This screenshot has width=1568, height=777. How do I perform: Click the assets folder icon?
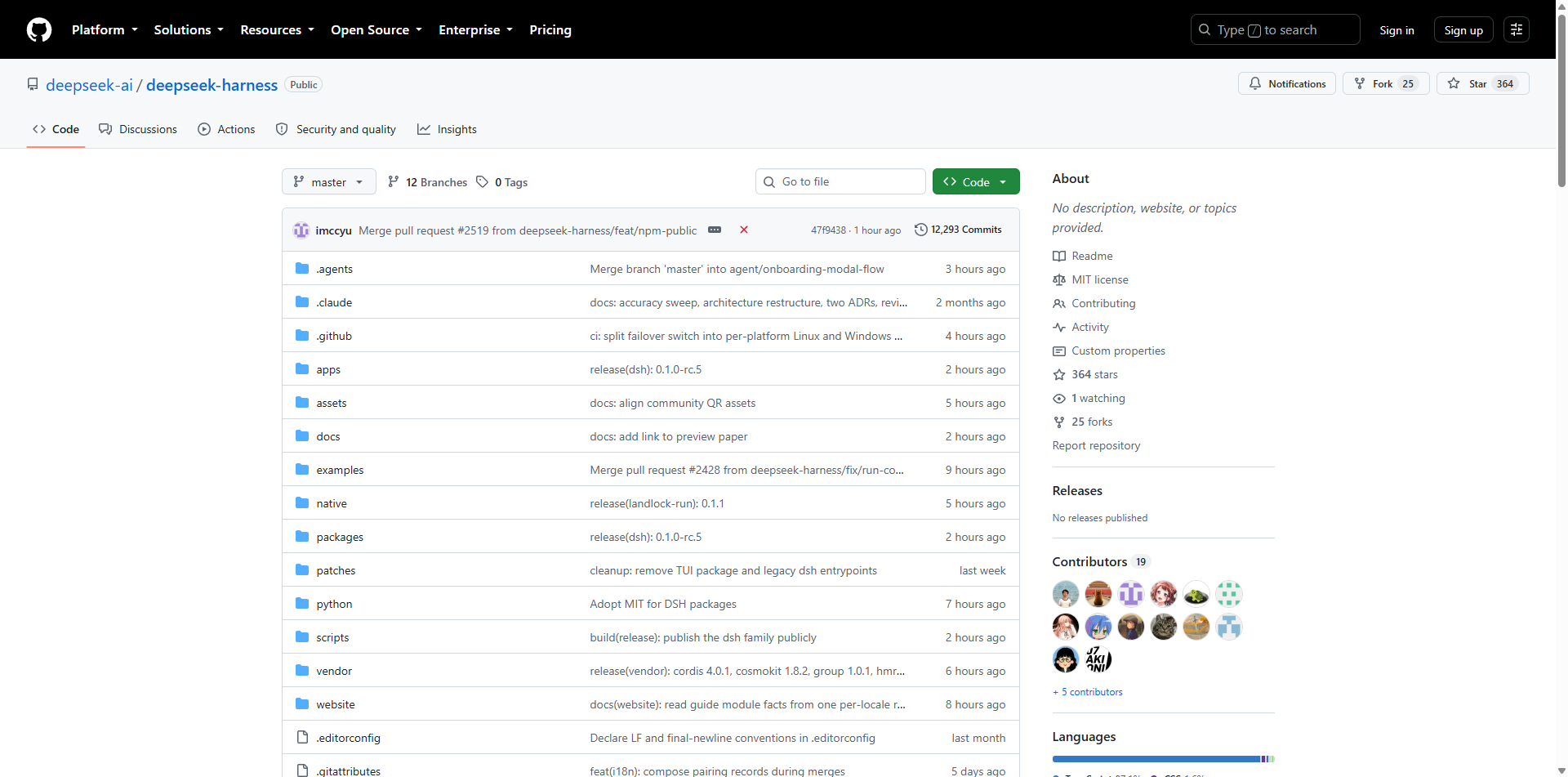tap(302, 402)
